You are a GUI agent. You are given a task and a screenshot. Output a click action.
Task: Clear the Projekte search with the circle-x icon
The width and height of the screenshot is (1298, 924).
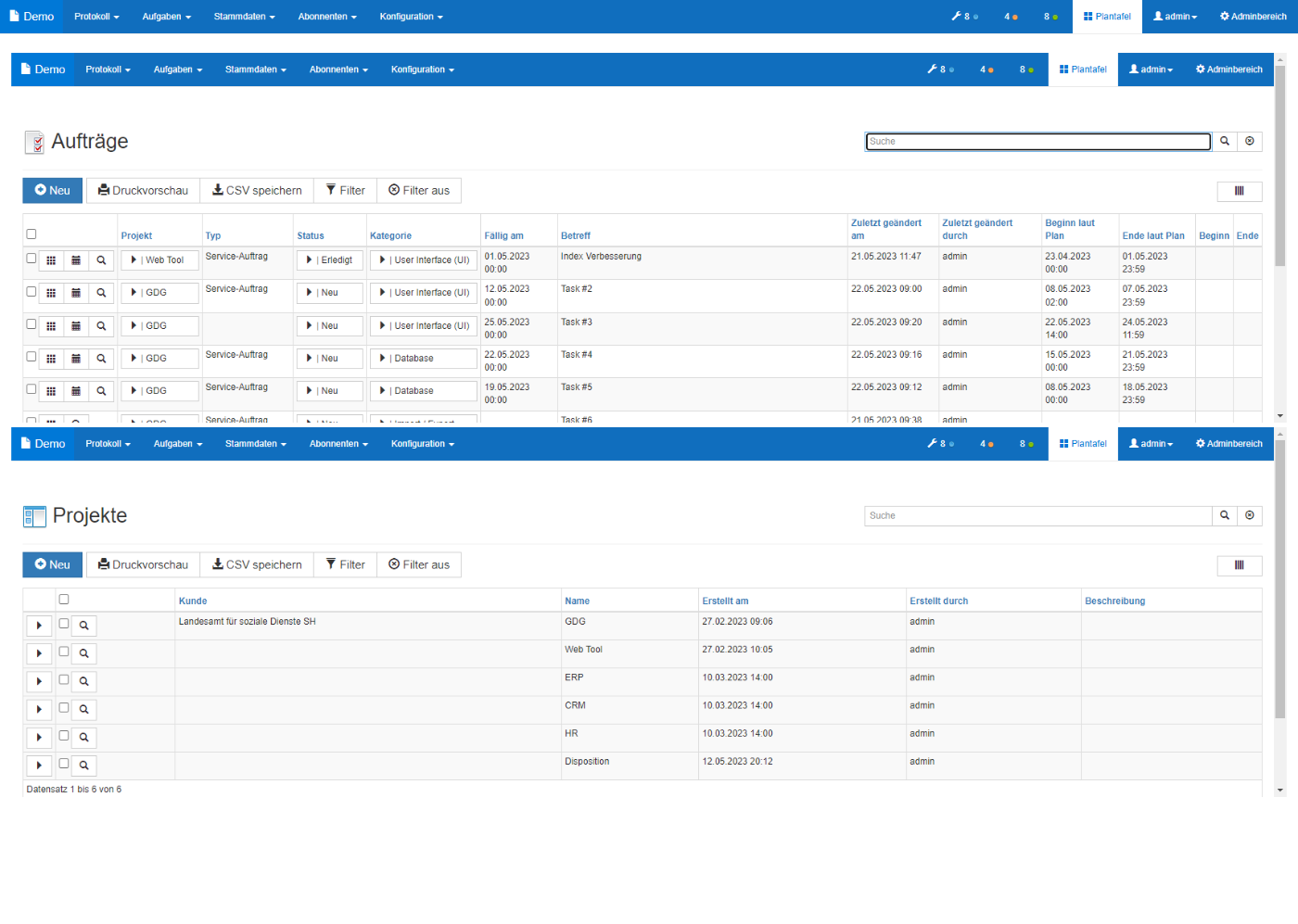(1250, 515)
